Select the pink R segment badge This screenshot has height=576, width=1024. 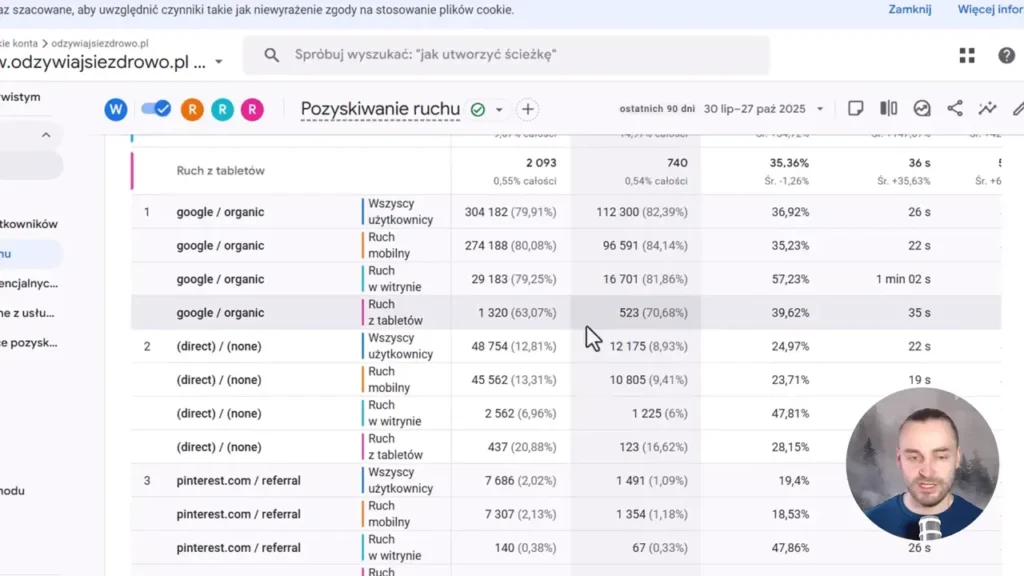(x=252, y=110)
